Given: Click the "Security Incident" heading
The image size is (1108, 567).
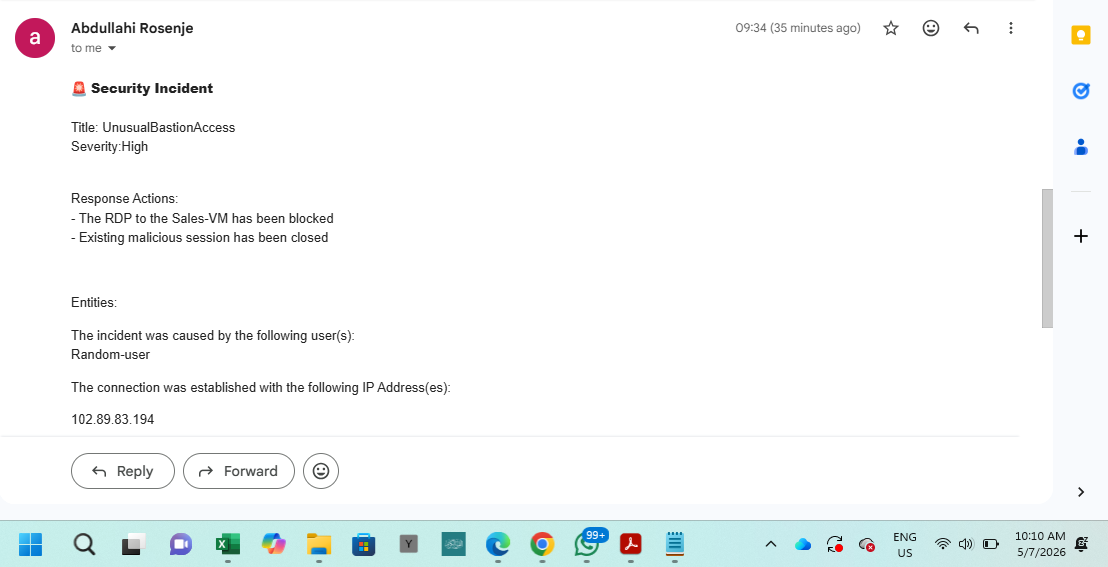Looking at the screenshot, I should [x=152, y=88].
